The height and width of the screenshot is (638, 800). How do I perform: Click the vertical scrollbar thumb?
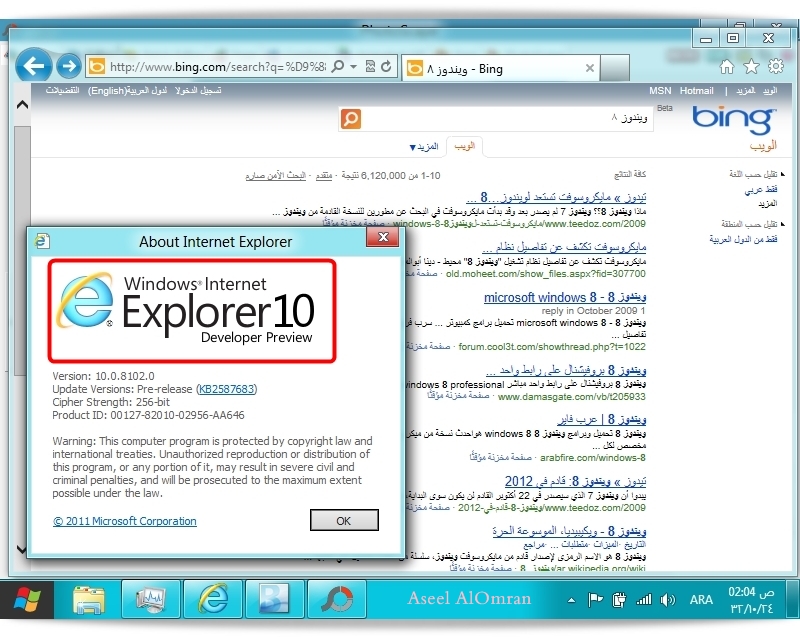pos(22,250)
